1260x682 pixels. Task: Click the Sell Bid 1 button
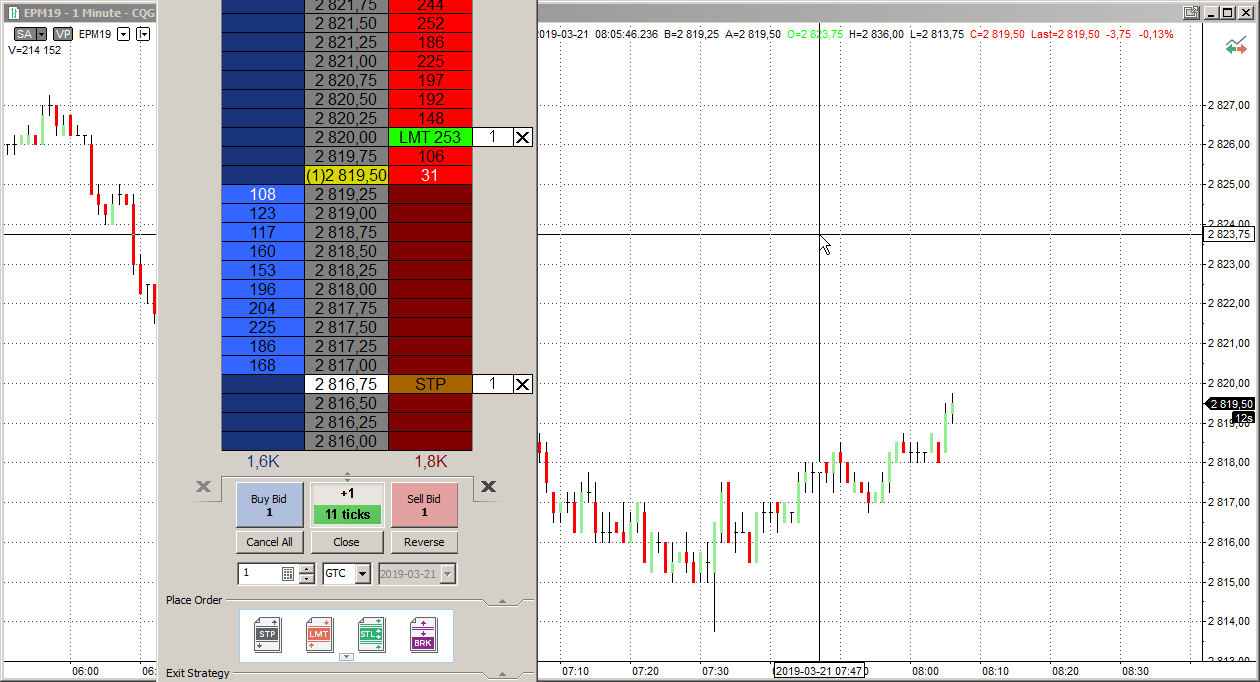(424, 505)
